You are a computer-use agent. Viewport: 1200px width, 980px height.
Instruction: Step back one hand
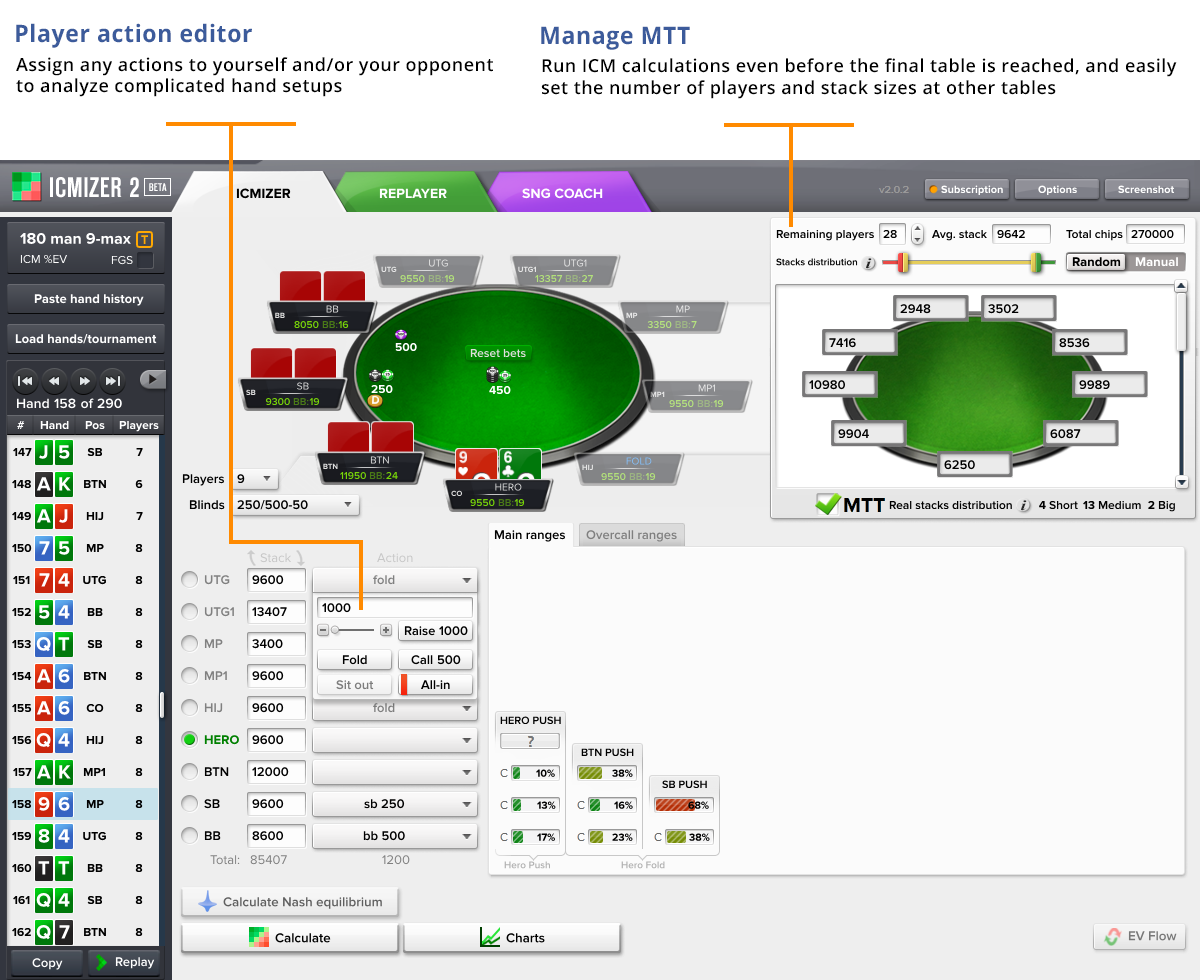point(55,380)
